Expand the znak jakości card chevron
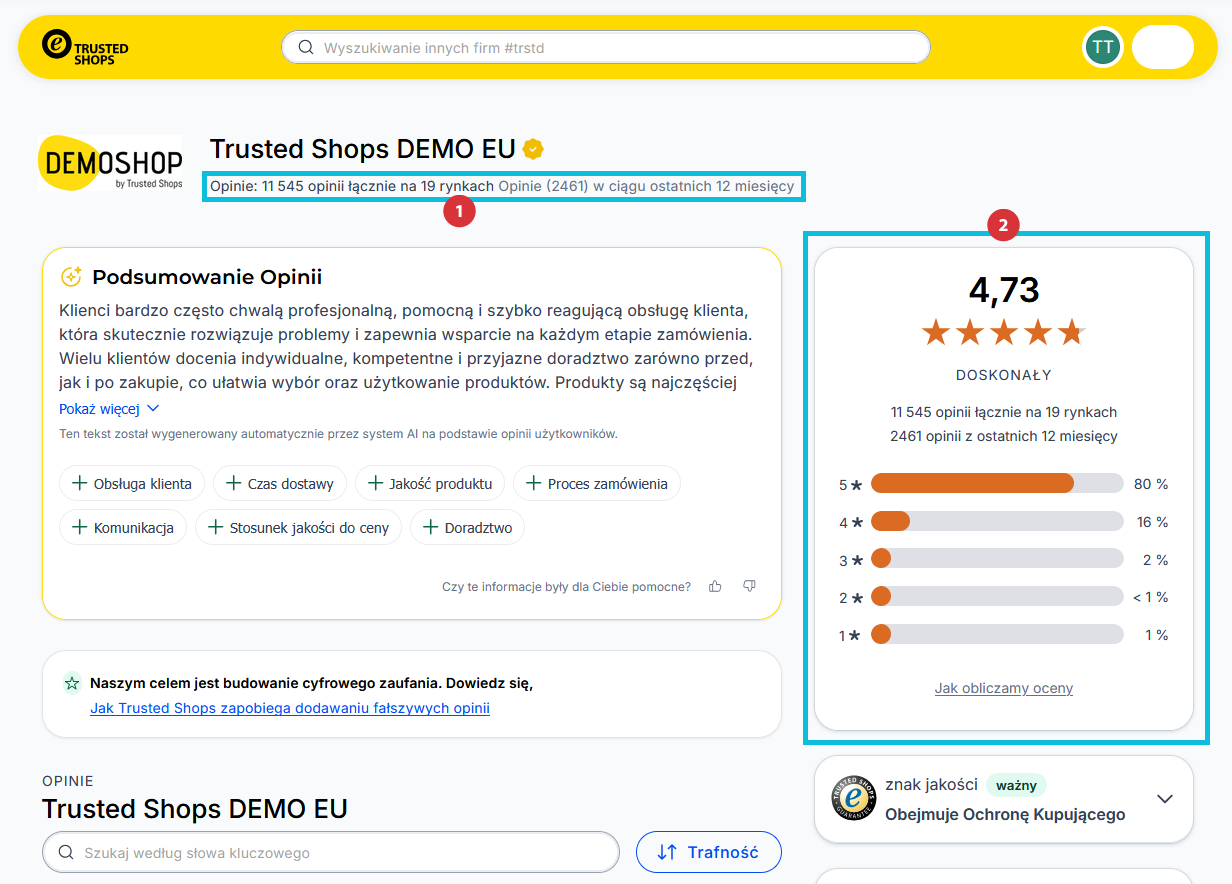Screen dimensions: 1232x884 [x=1164, y=799]
